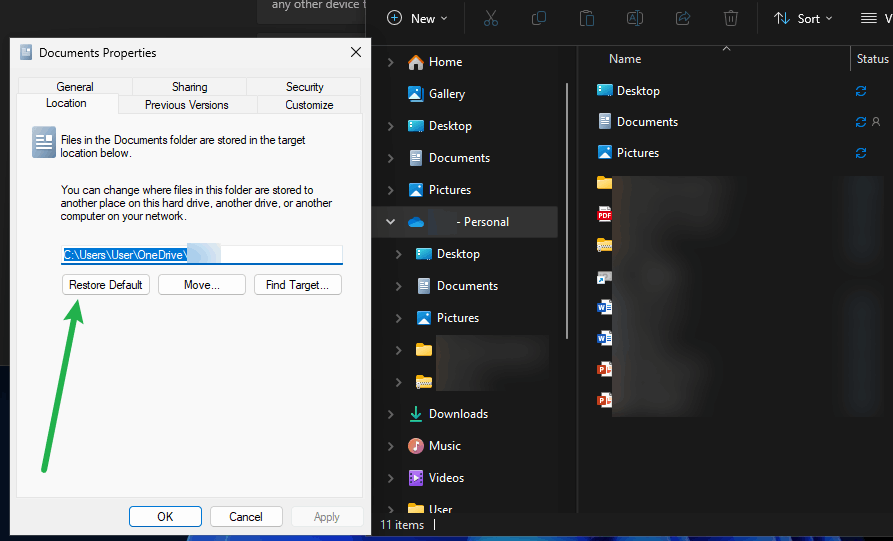This screenshot has width=893, height=541.
Task: Switch to the Security tab
Action: (304, 87)
